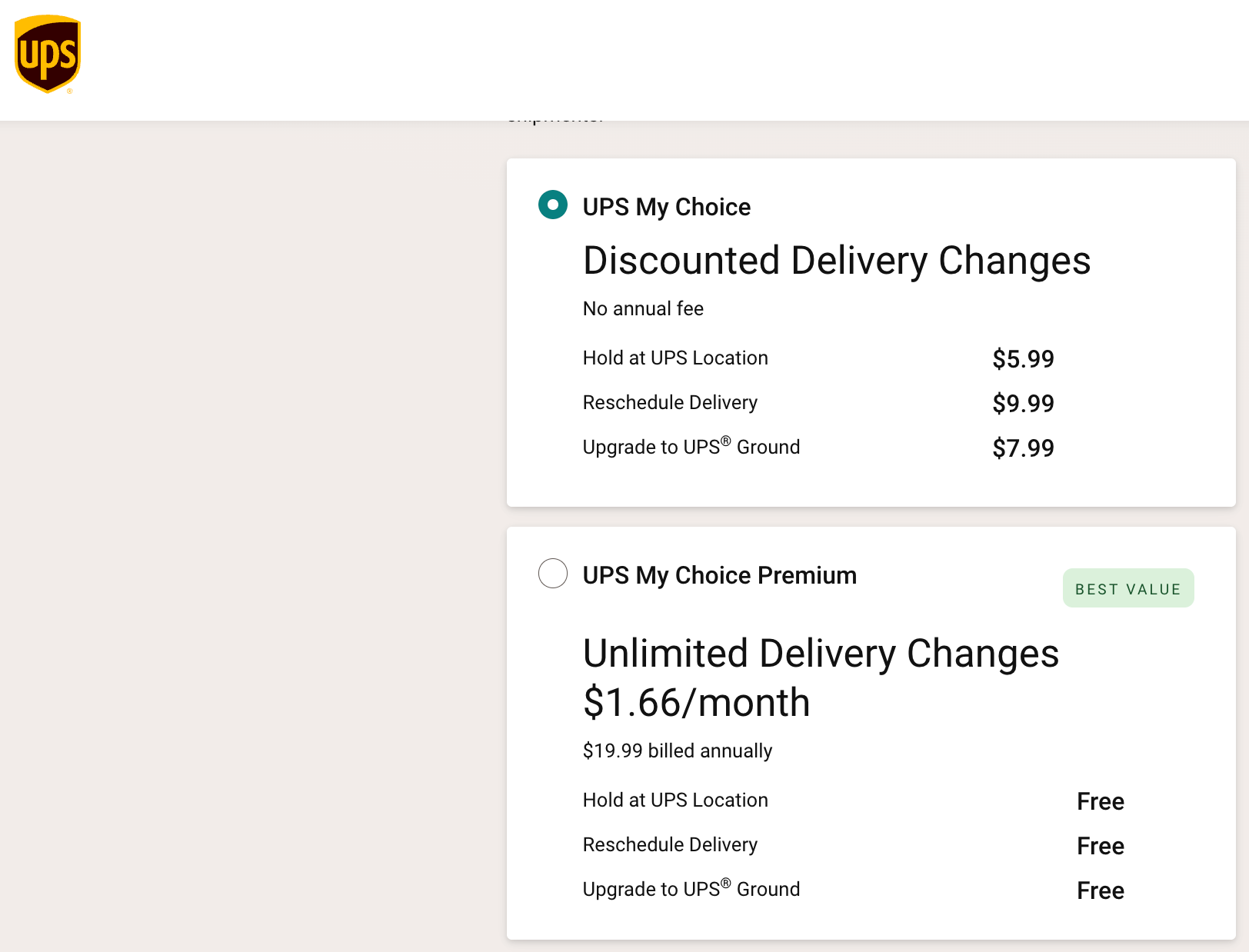Click the $5.99 Hold at UPS Location price
Viewport: 1249px width, 952px height.
click(1023, 358)
